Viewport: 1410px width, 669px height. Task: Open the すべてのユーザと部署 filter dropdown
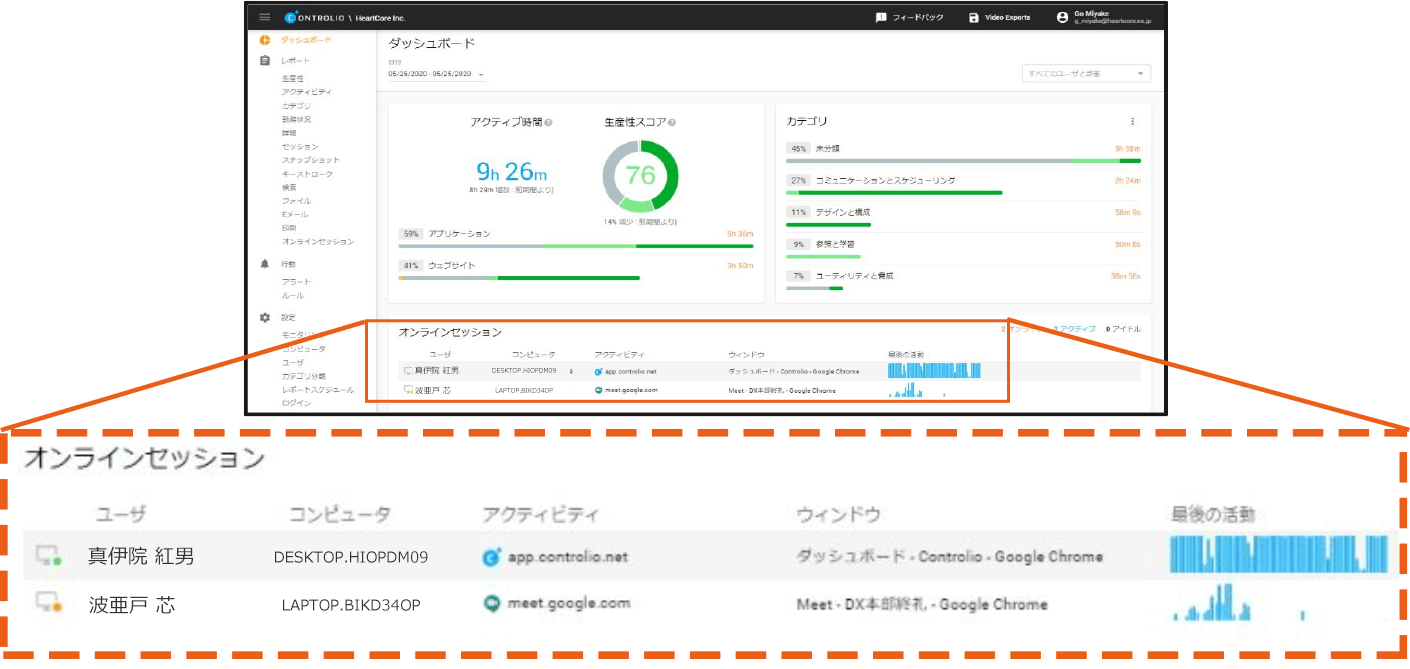coord(1086,74)
